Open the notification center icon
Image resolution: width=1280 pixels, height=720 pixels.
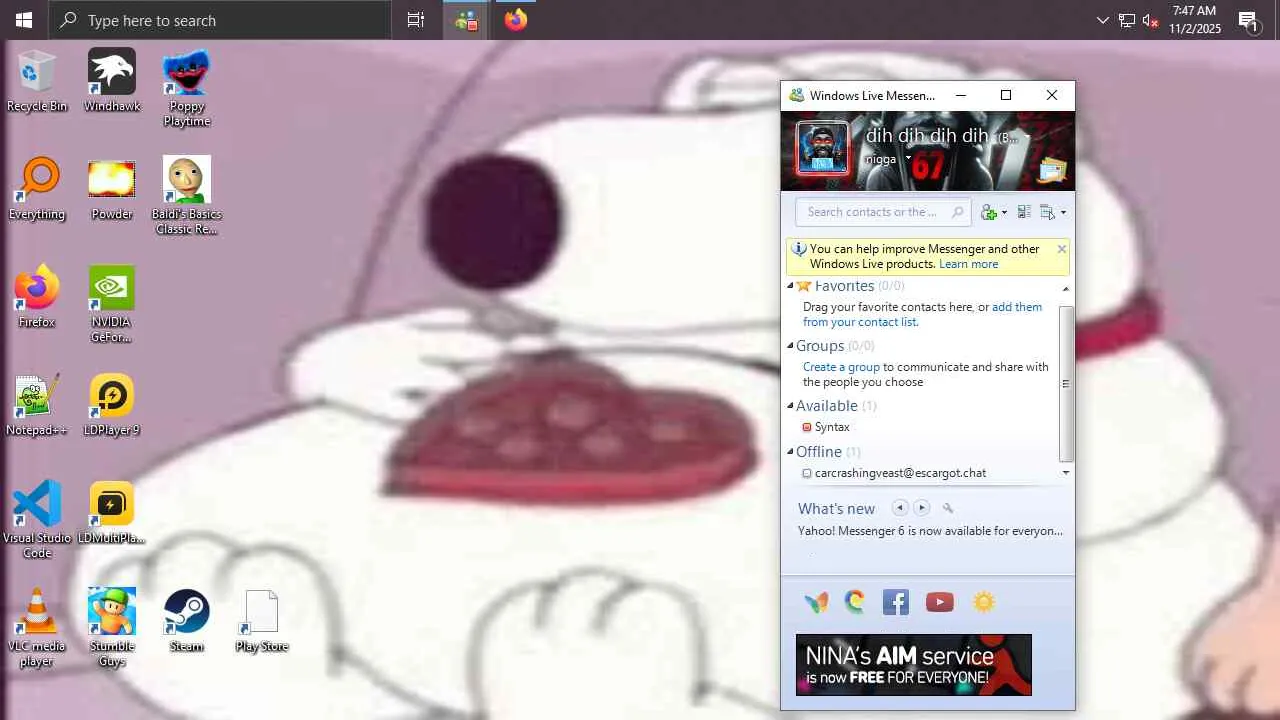(x=1249, y=20)
